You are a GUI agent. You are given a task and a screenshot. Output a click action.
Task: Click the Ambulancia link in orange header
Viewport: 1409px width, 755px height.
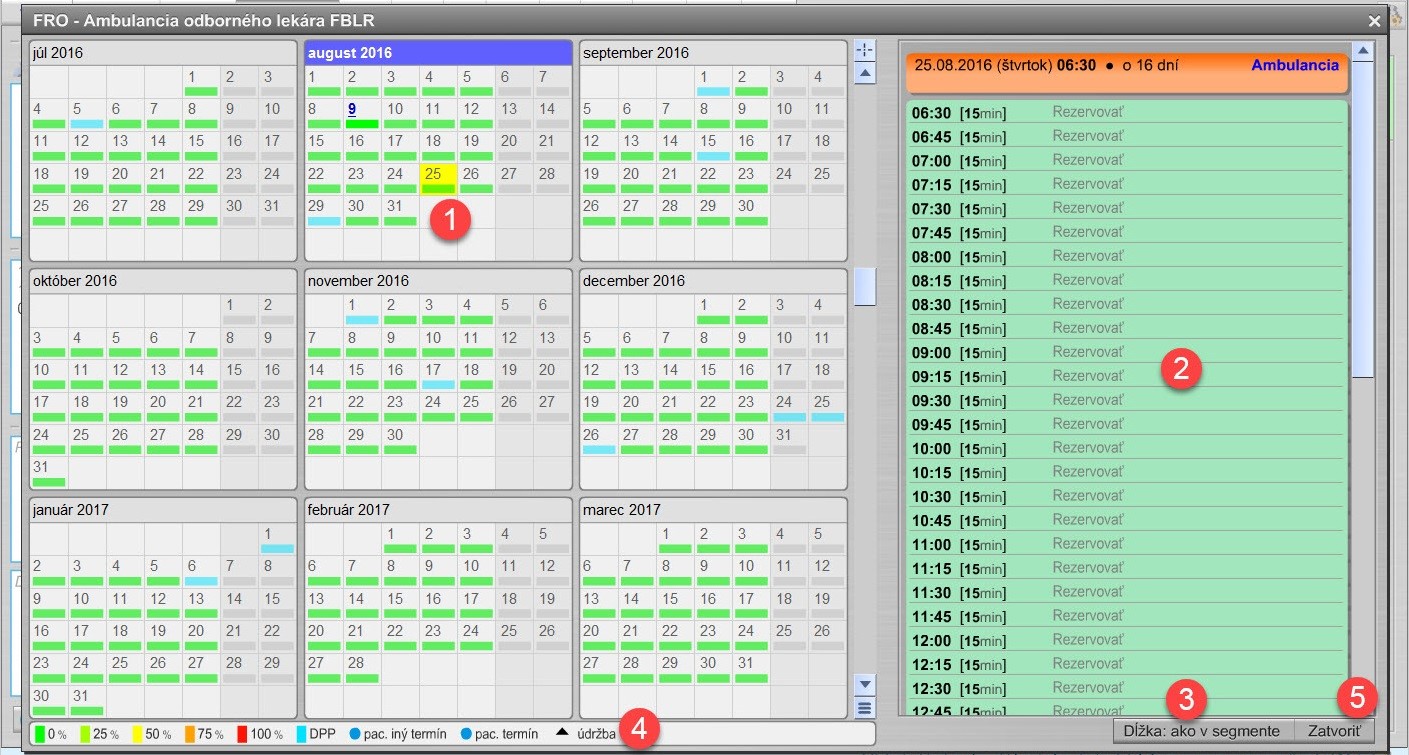1294,65
